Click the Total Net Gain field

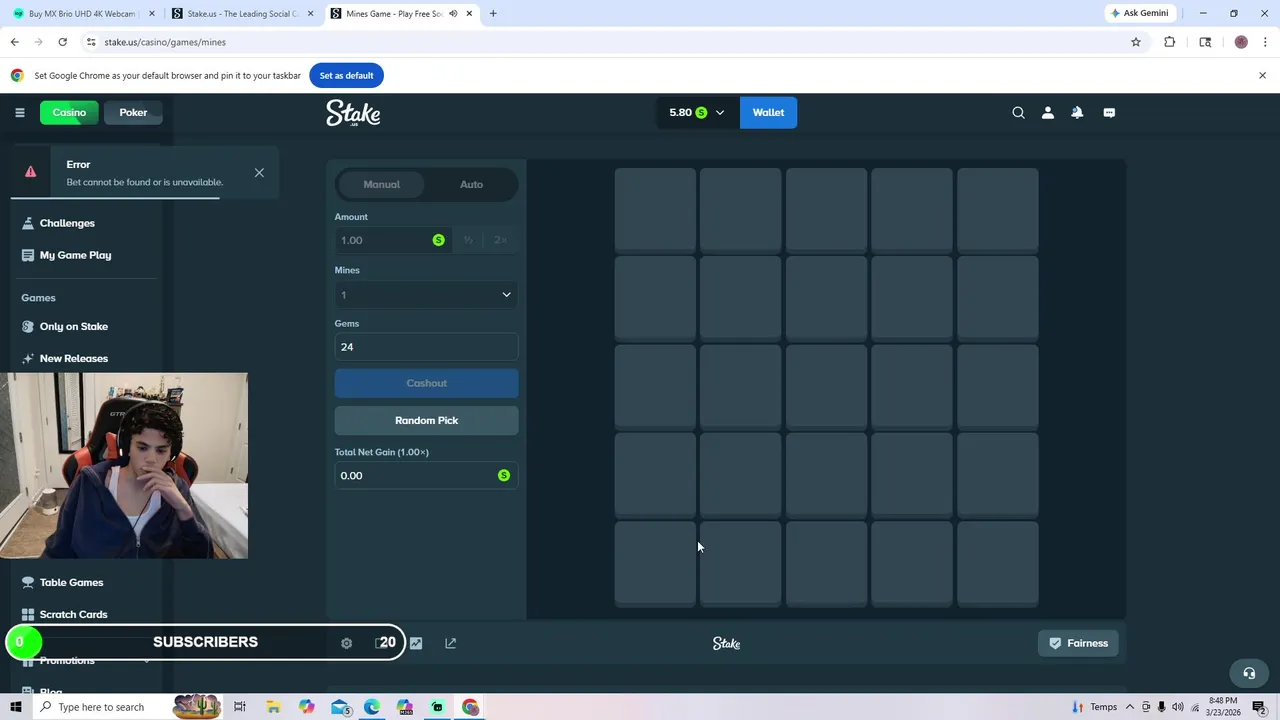426,475
